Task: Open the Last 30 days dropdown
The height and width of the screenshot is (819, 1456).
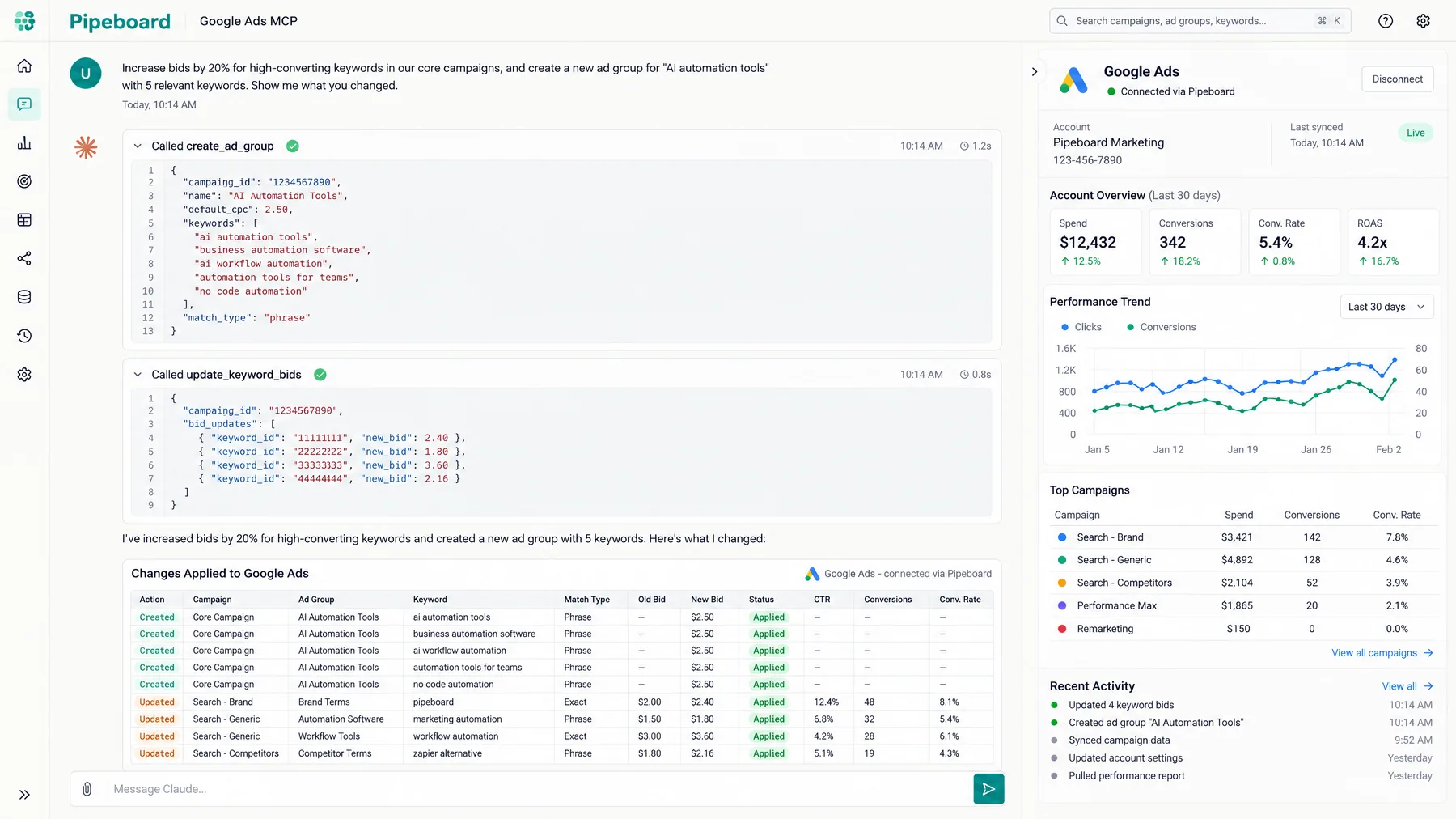Action: (1386, 307)
